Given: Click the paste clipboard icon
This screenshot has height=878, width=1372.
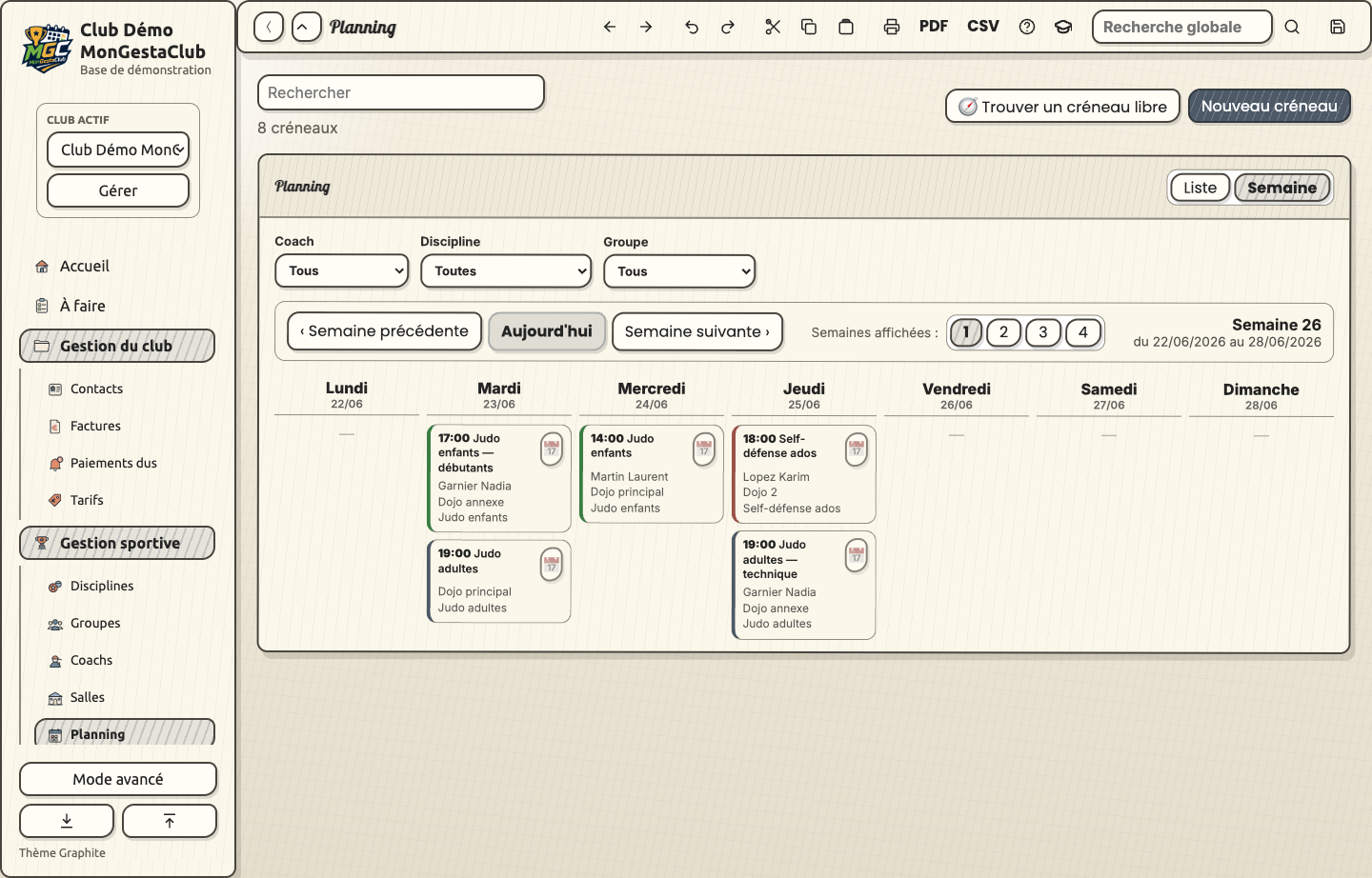Looking at the screenshot, I should [x=846, y=27].
